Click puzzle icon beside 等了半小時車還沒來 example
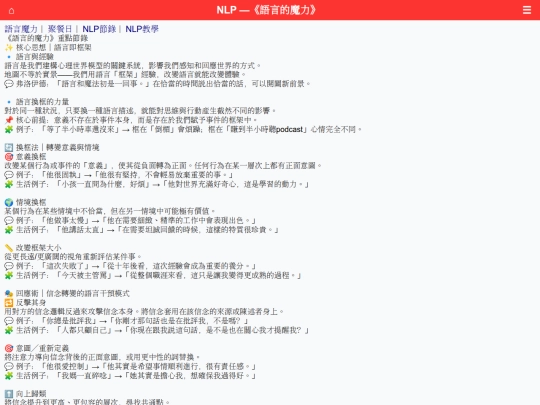This screenshot has height=405, width=540. point(9,129)
